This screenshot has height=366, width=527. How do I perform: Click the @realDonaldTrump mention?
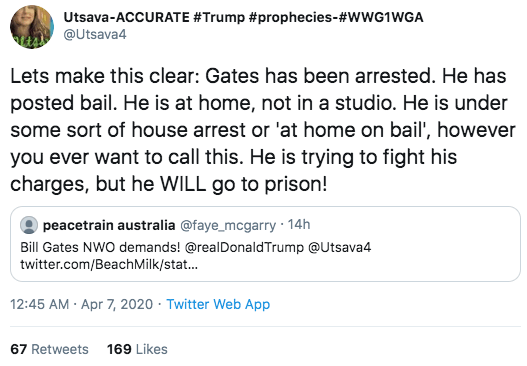(x=244, y=247)
